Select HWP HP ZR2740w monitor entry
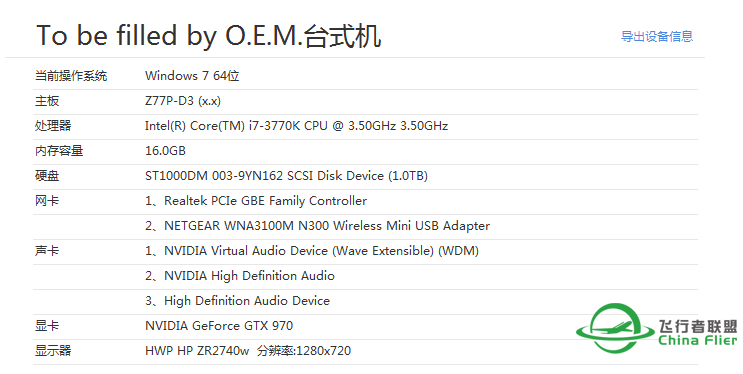Viewport: 743px width, 374px height. [248, 351]
